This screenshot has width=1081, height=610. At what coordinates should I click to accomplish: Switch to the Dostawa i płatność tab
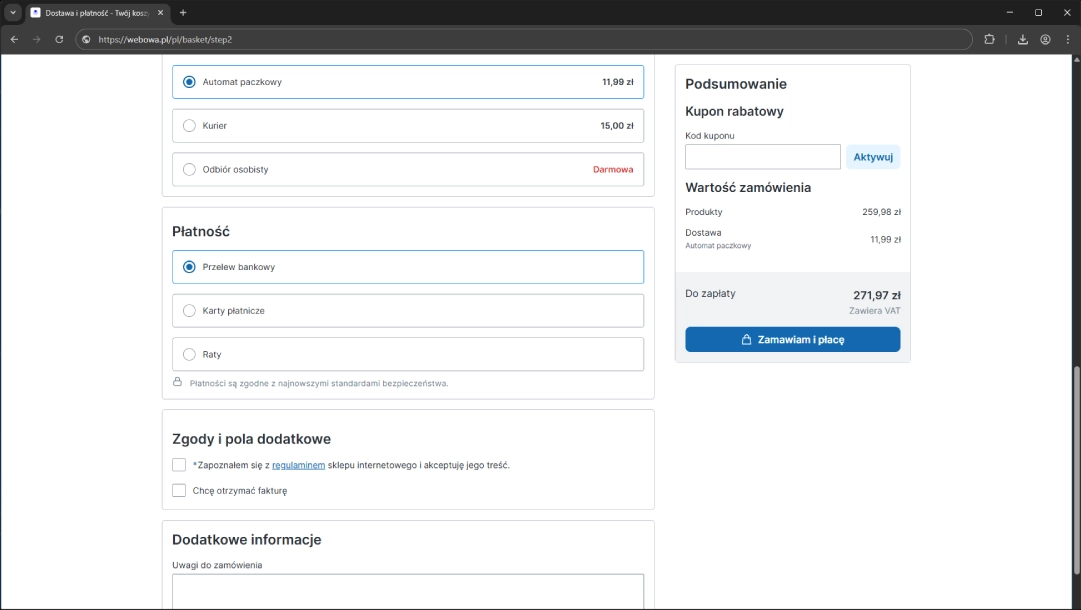pos(95,13)
